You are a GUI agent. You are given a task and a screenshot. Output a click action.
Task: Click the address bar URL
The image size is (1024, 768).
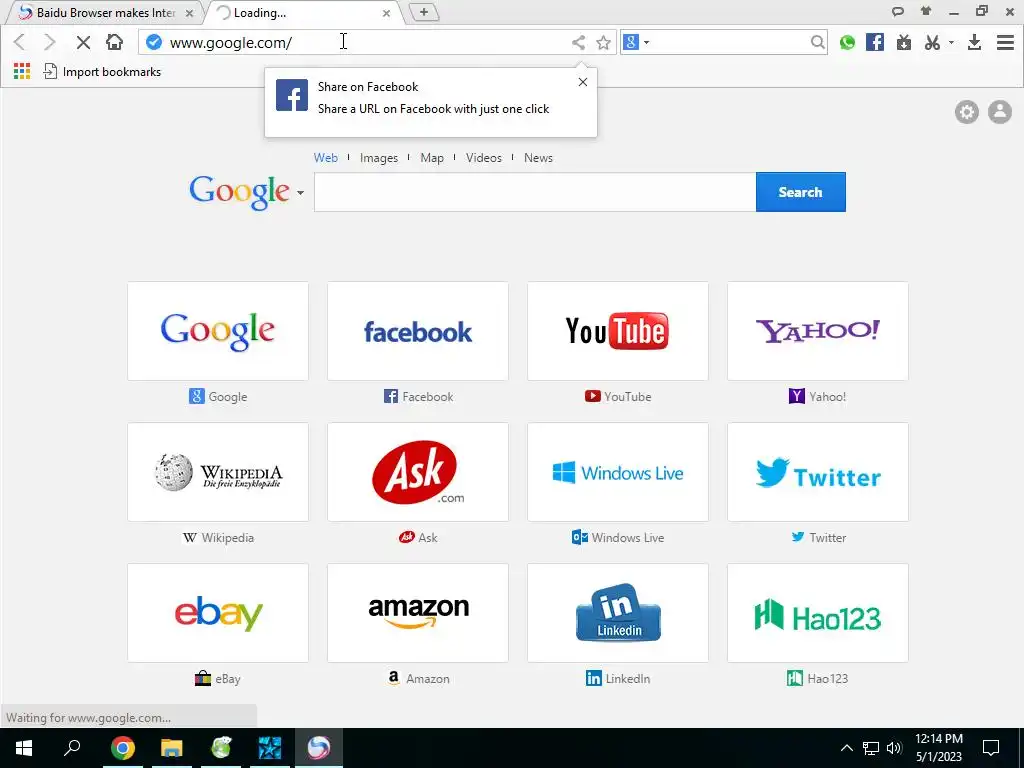[231, 43]
